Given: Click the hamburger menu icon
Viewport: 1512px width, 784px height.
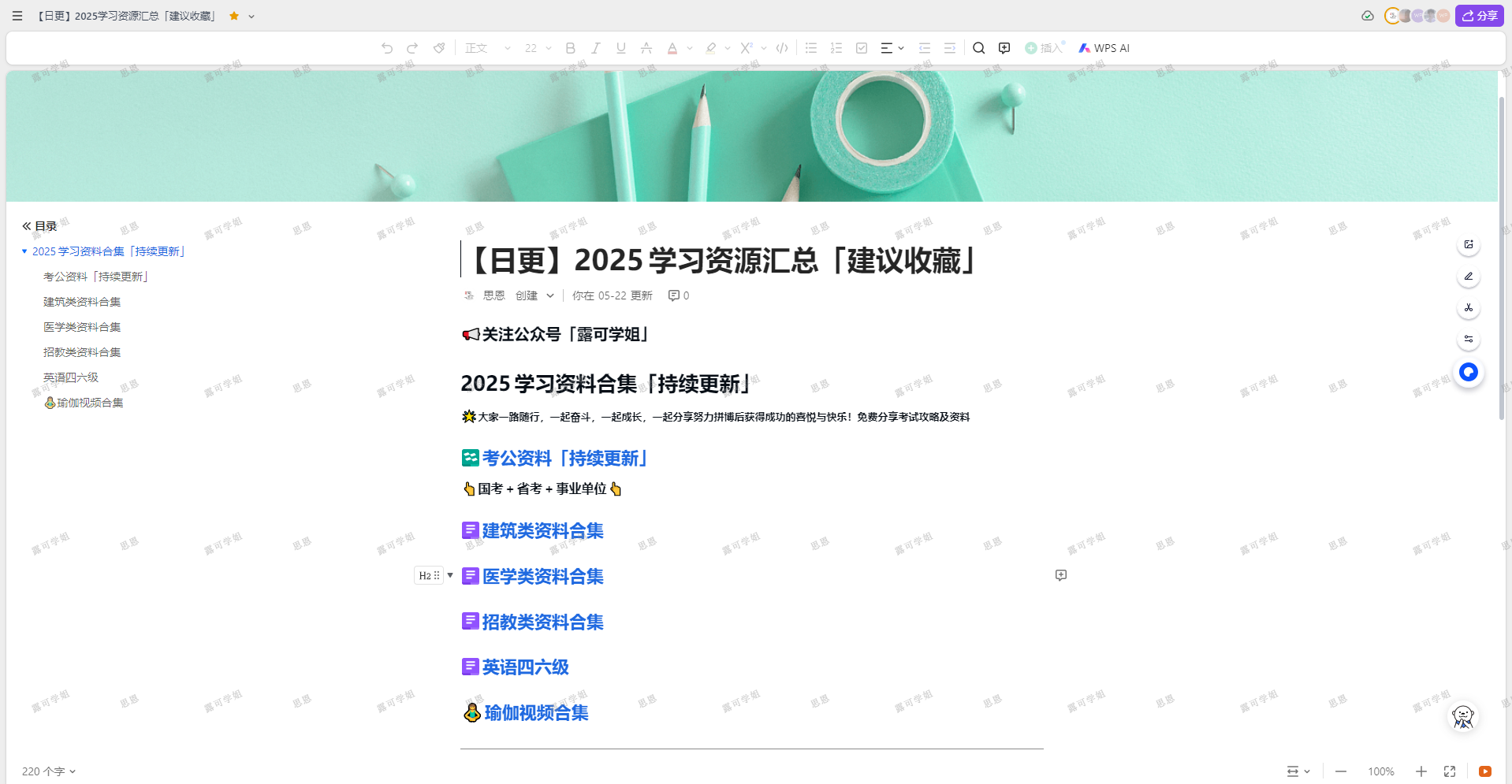Looking at the screenshot, I should point(17,16).
